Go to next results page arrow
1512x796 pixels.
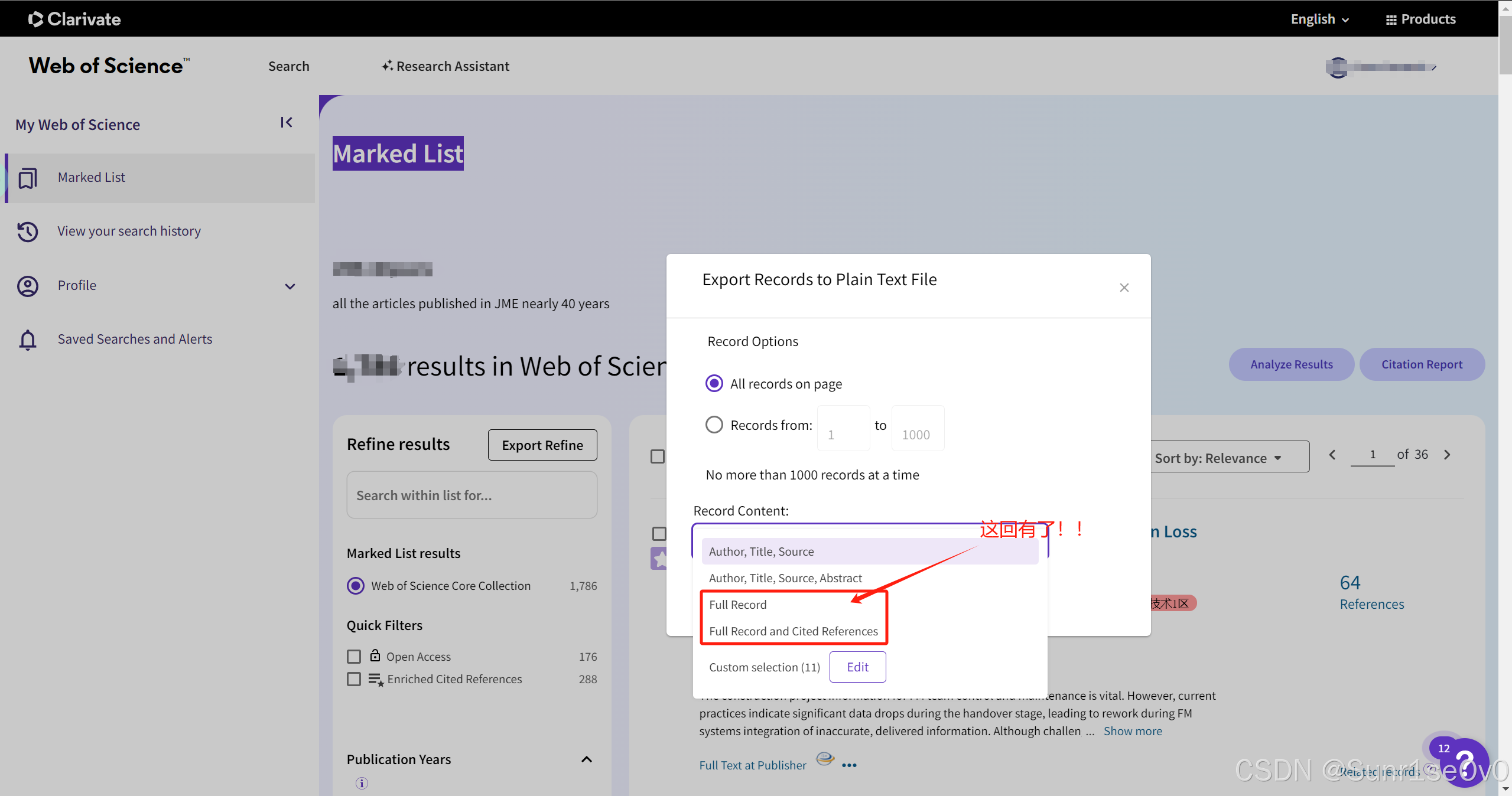(1447, 455)
